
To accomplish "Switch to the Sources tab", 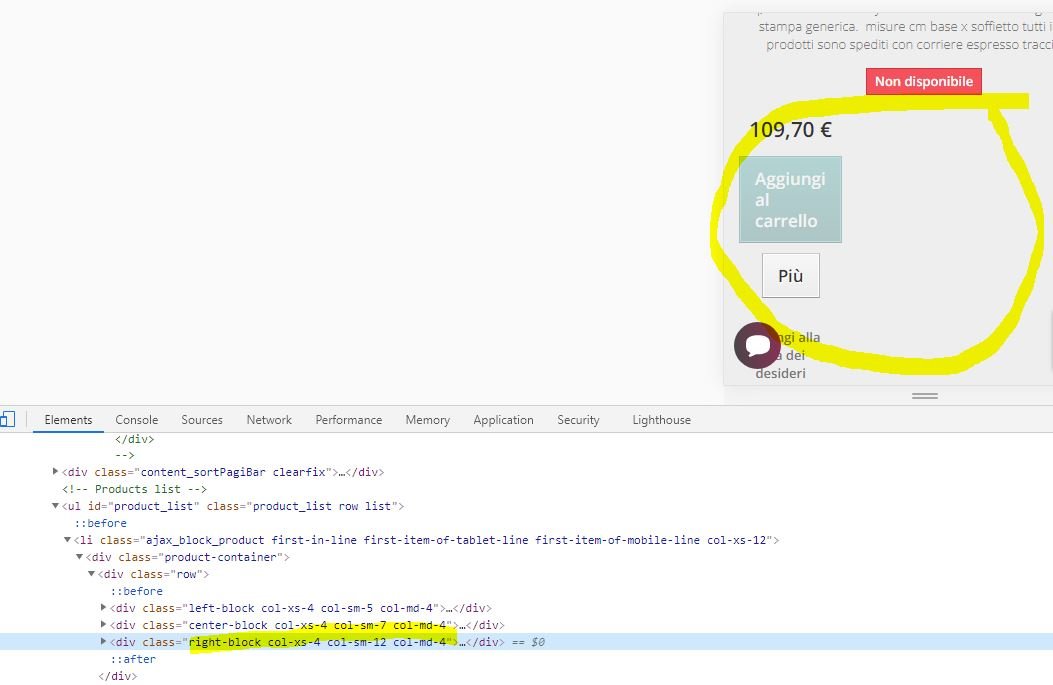I will point(201,420).
